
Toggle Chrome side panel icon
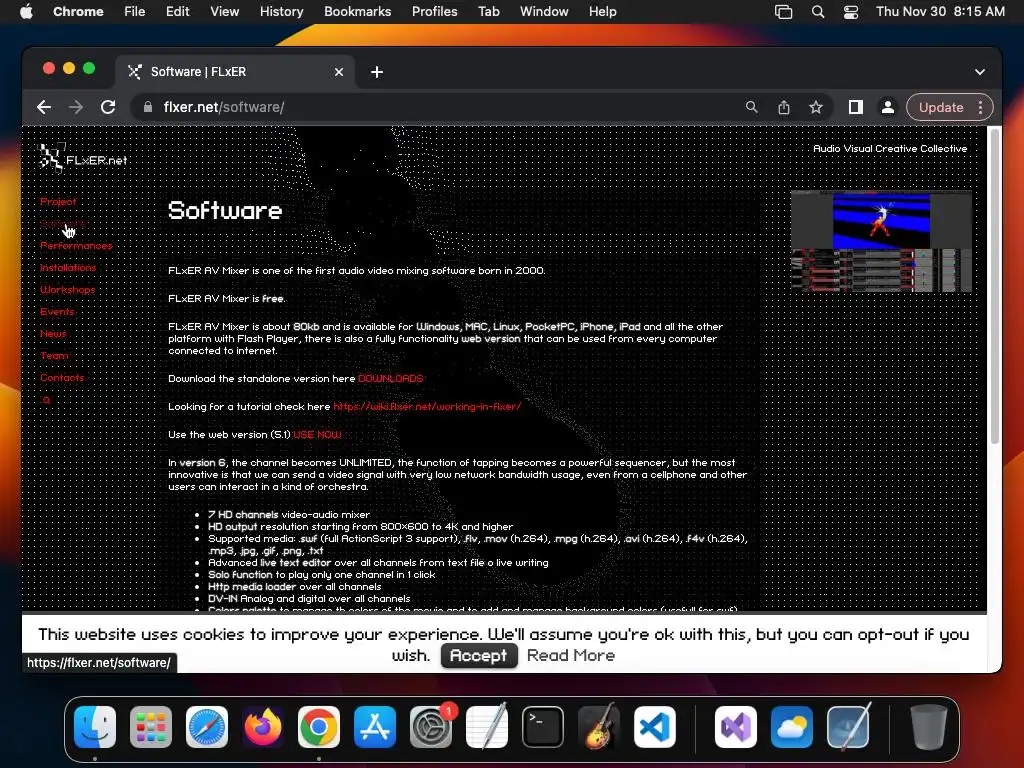[856, 107]
